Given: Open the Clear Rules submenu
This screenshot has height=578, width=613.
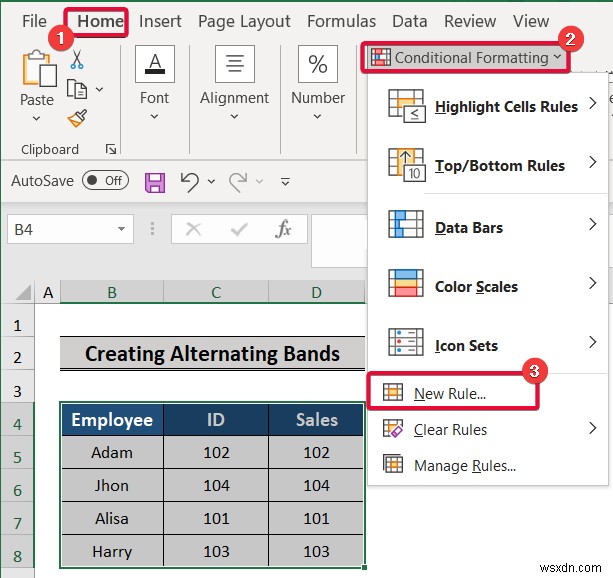Looking at the screenshot, I should click(x=488, y=429).
